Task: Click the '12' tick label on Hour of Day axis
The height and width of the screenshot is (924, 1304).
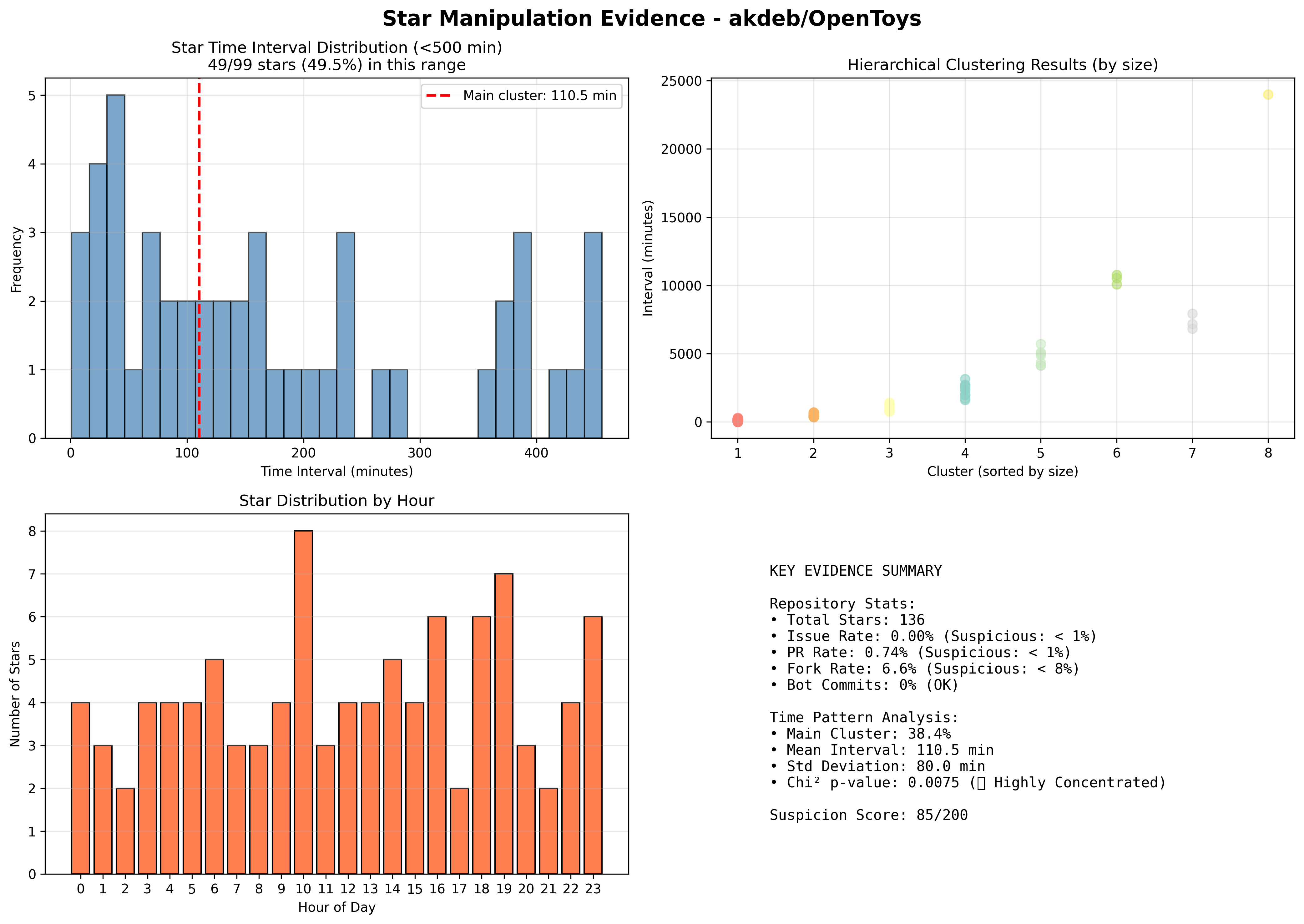Action: click(x=348, y=889)
